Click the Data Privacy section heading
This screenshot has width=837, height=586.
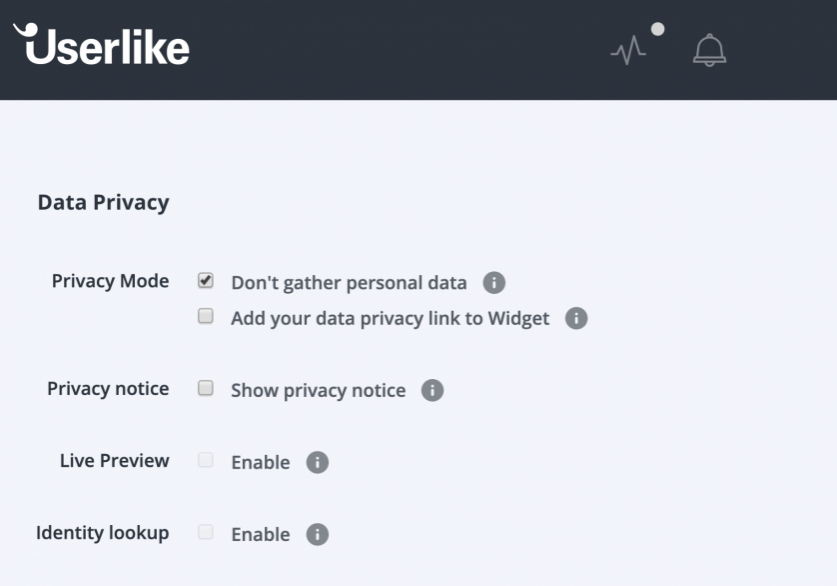click(104, 203)
